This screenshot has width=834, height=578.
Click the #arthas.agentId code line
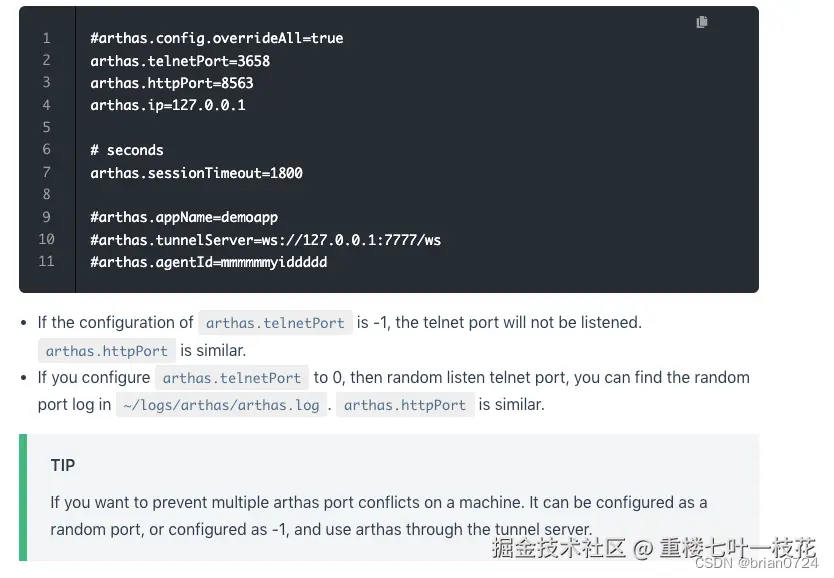[x=208, y=262]
